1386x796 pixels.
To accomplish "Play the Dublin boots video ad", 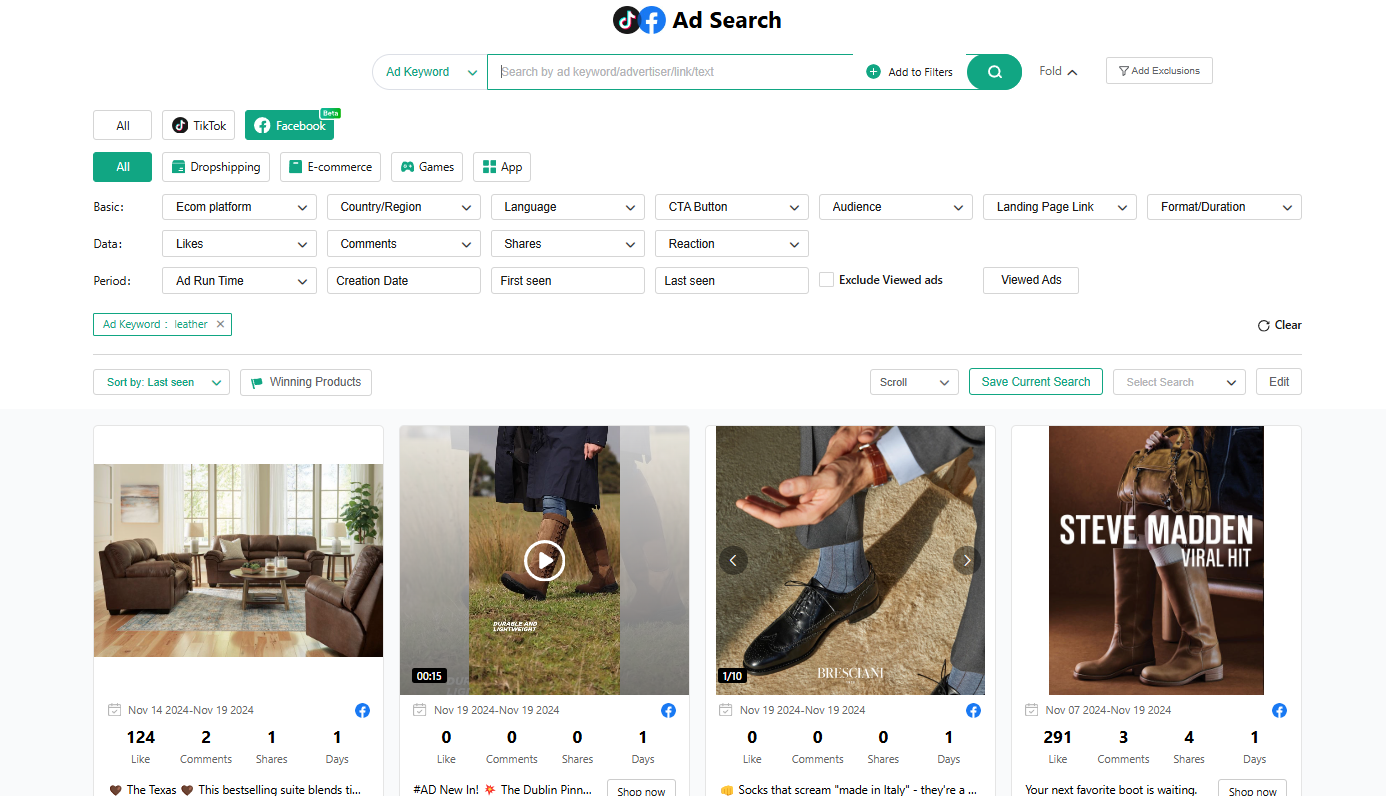I will (x=544, y=561).
